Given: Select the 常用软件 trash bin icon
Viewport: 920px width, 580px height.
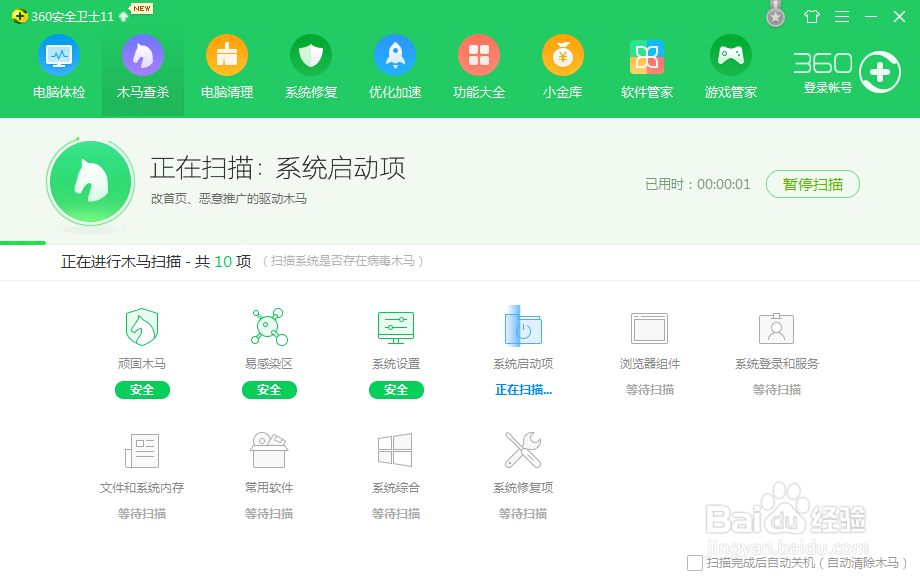Looking at the screenshot, I should 269,451.
